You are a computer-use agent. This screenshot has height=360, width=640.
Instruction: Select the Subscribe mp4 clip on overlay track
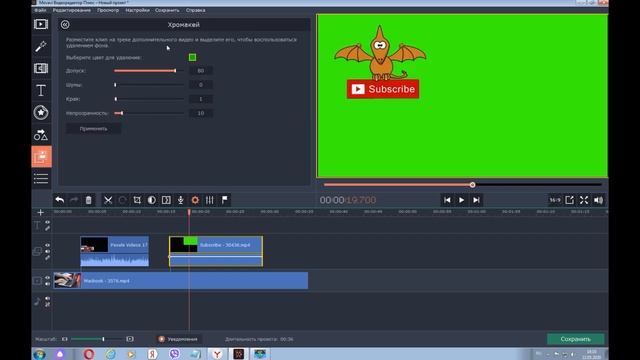click(x=216, y=251)
